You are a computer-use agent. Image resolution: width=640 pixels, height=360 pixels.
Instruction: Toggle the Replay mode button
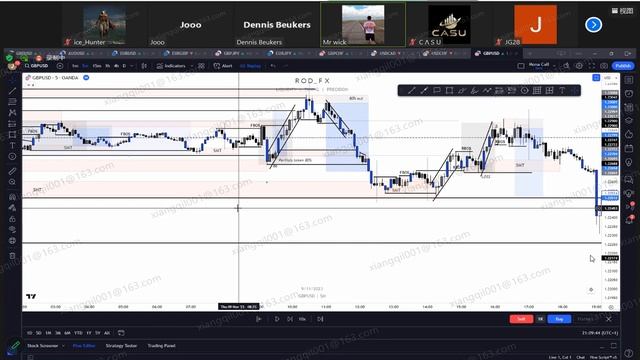click(x=250, y=66)
